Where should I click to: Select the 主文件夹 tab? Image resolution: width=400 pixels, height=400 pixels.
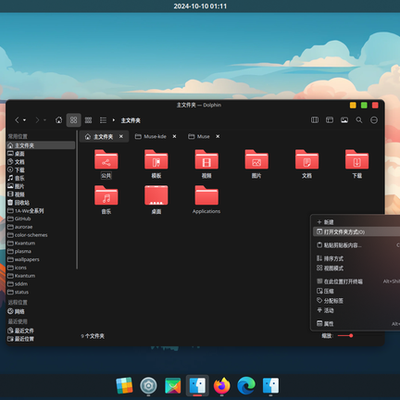[x=104, y=137]
